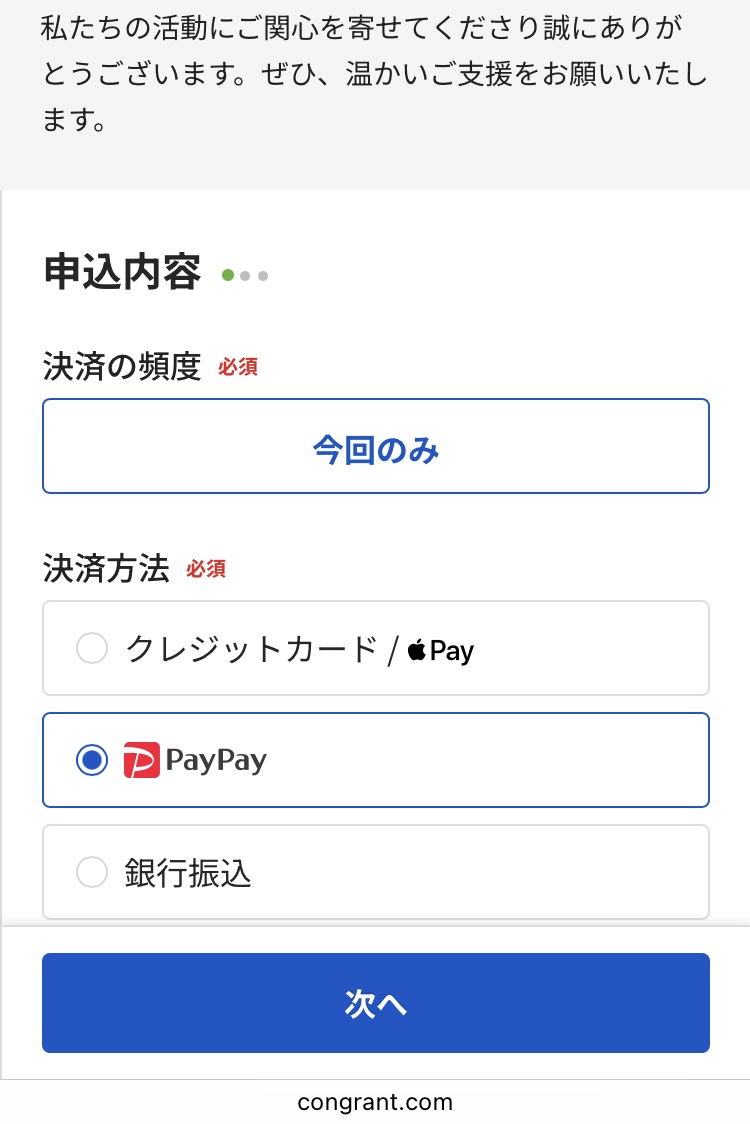
Task: Tap the congrant.com address bar
Action: click(x=375, y=1102)
